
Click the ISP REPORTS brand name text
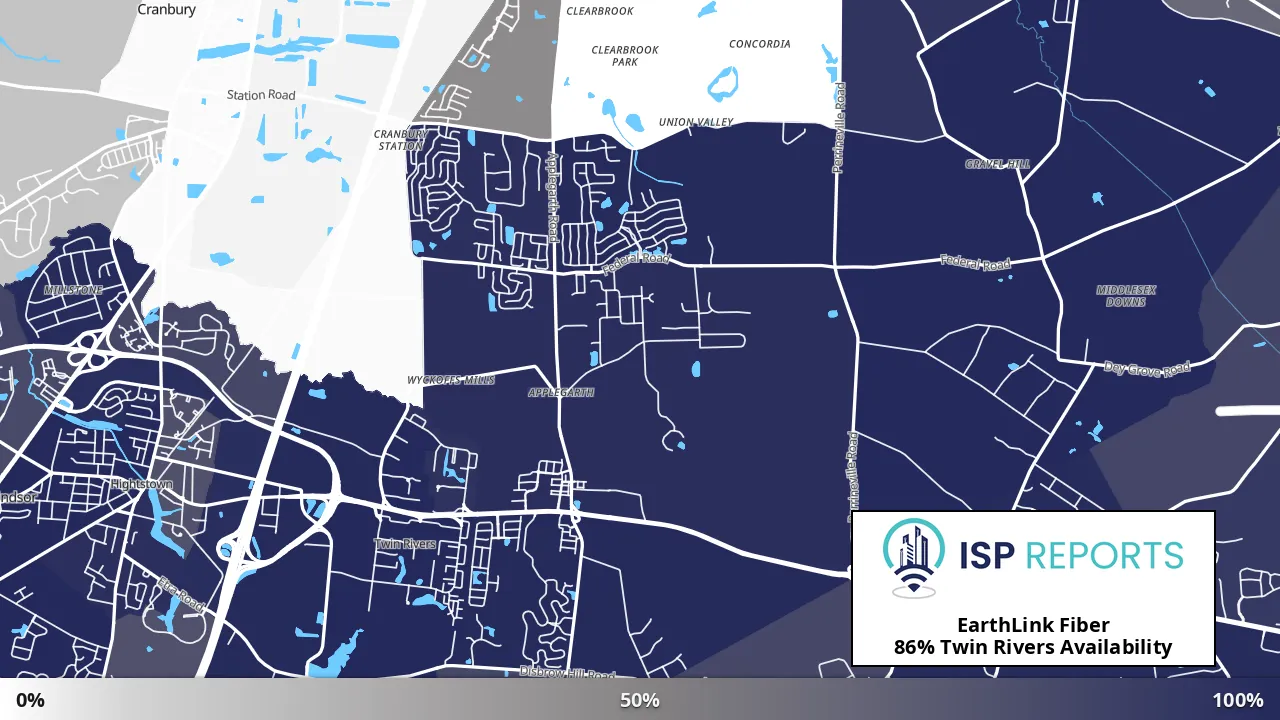coord(1071,555)
